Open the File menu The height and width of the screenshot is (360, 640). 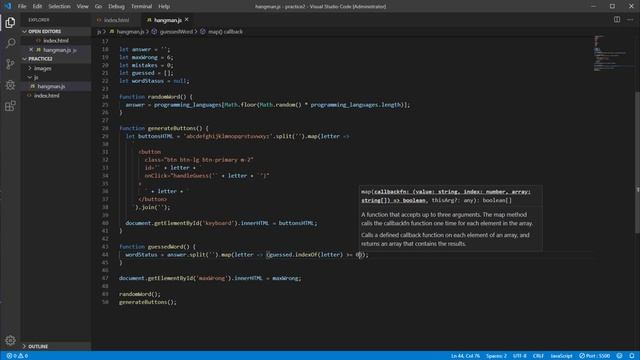click(22, 6)
